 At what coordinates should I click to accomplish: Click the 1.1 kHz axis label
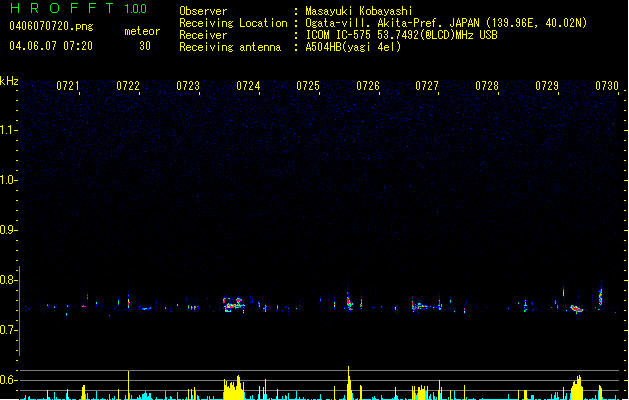point(8,130)
